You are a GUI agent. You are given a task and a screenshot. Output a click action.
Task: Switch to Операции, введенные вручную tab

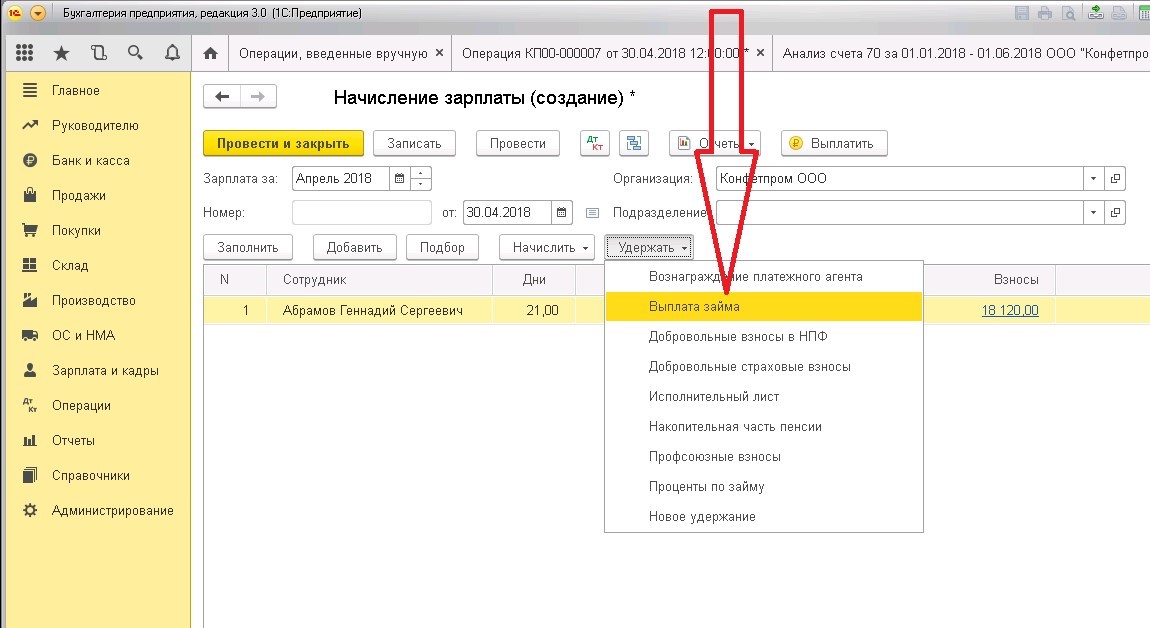click(x=333, y=54)
